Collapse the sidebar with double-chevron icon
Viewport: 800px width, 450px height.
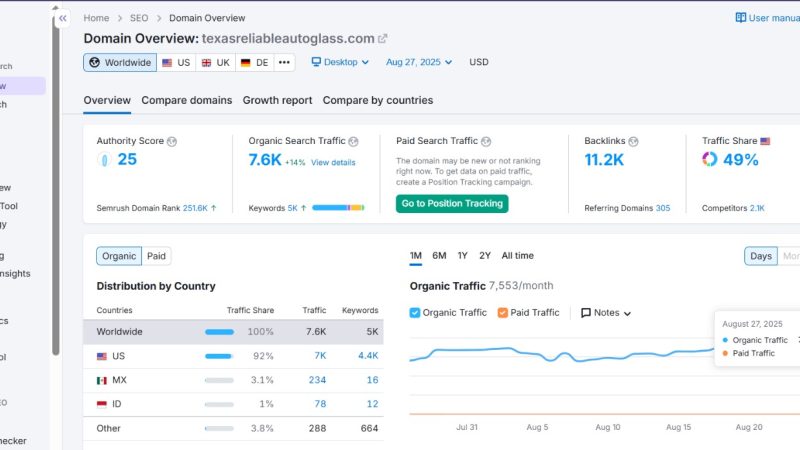[63, 19]
